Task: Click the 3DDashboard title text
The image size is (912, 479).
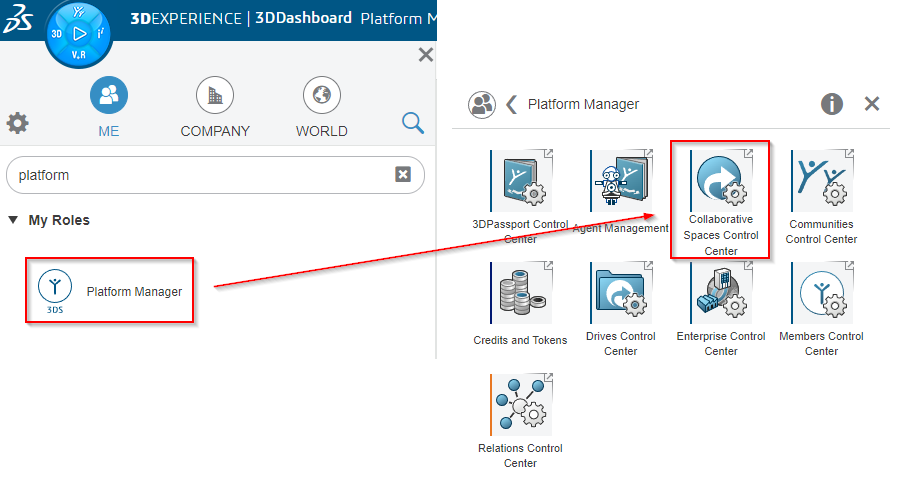Action: click(x=304, y=18)
